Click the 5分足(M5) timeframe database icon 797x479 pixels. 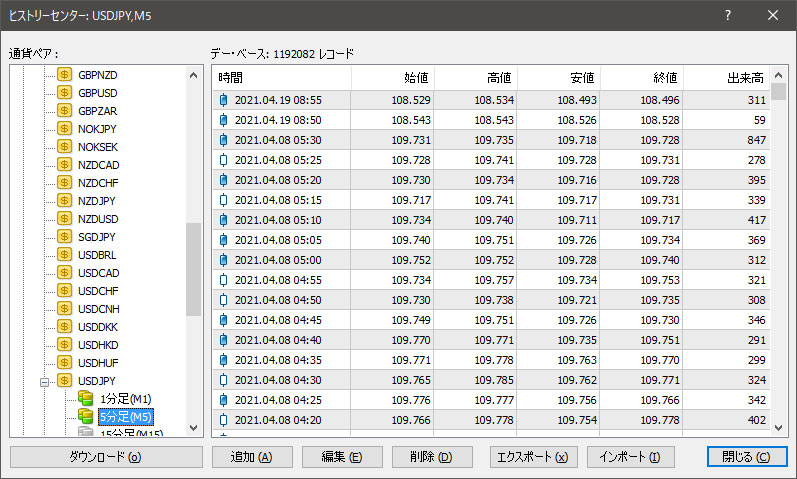coord(86,417)
